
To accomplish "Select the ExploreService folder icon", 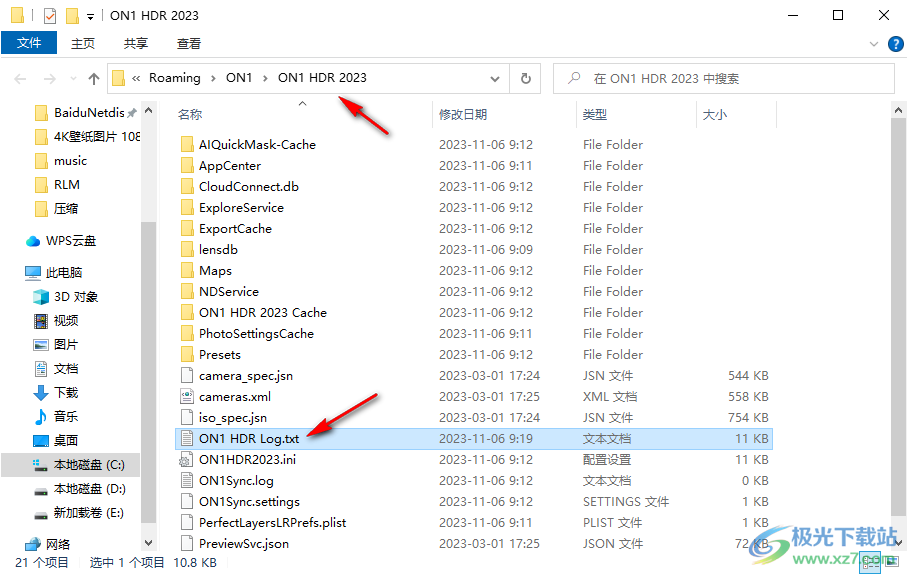I will (x=186, y=207).
